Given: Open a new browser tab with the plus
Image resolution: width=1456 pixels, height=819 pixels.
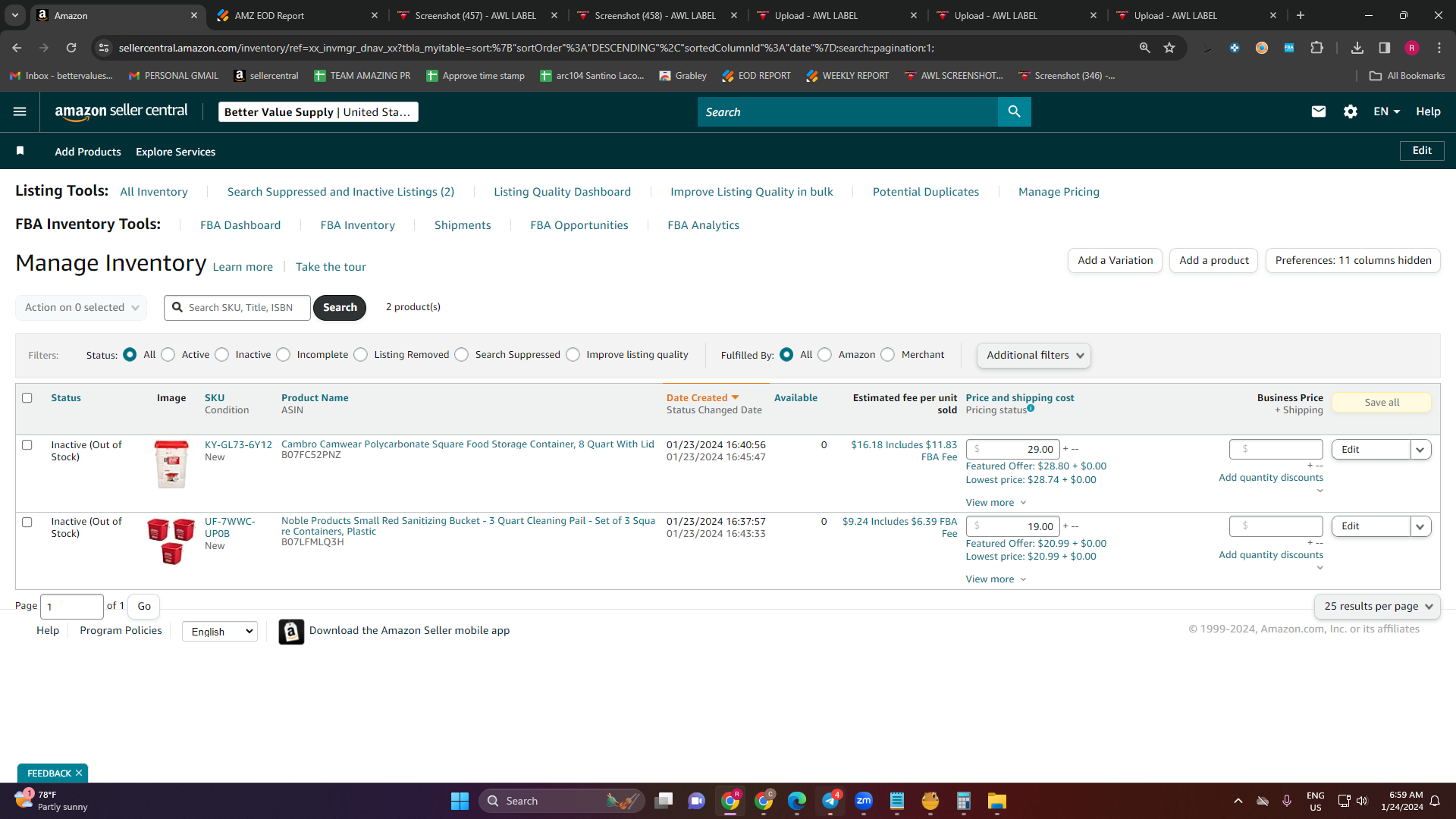Looking at the screenshot, I should pyautogui.click(x=1301, y=15).
